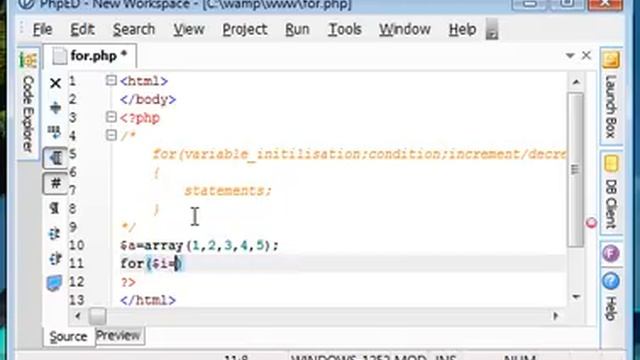The width and height of the screenshot is (640, 360).
Task: Click the <html> tag text on line 1
Action: [x=144, y=81]
